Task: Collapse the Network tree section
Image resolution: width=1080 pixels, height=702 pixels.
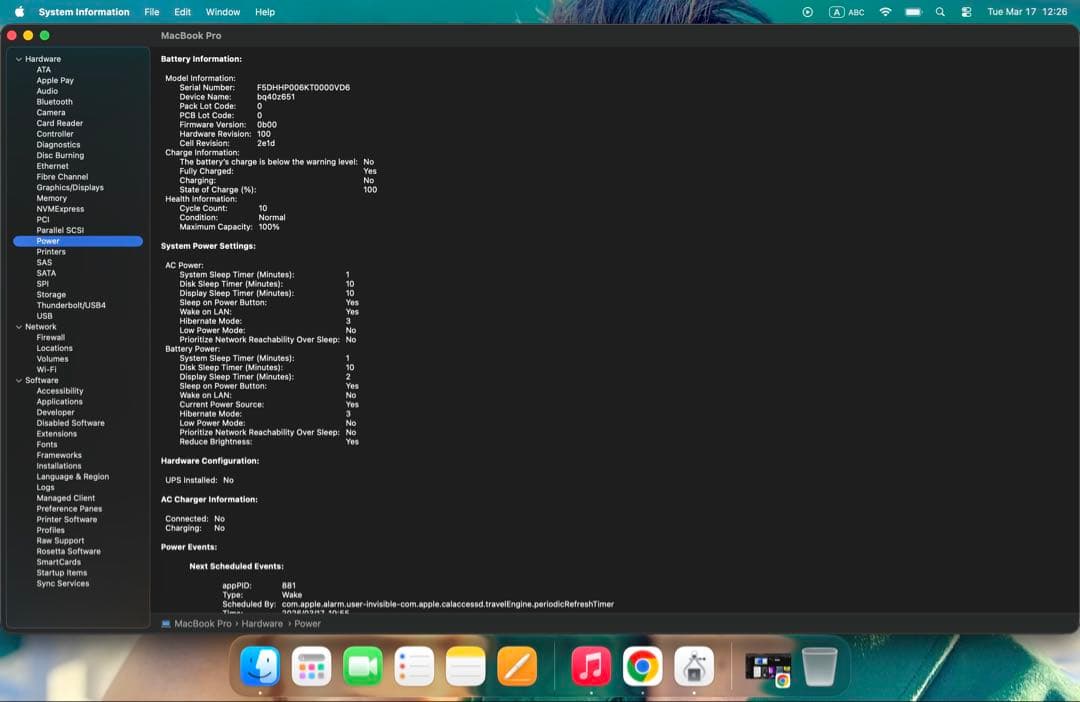Action: [18, 326]
